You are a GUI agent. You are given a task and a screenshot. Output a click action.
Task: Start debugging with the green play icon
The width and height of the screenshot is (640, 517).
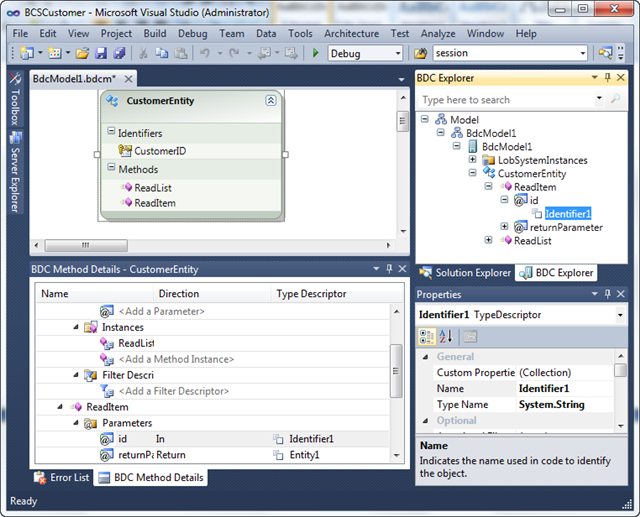click(316, 53)
